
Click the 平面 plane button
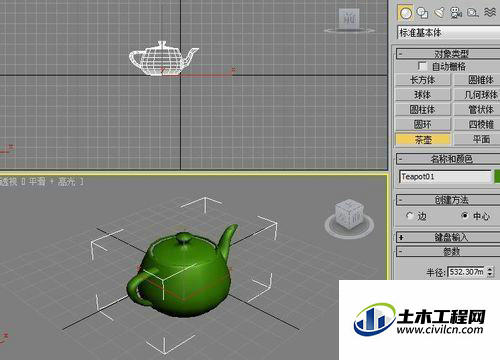478,139
